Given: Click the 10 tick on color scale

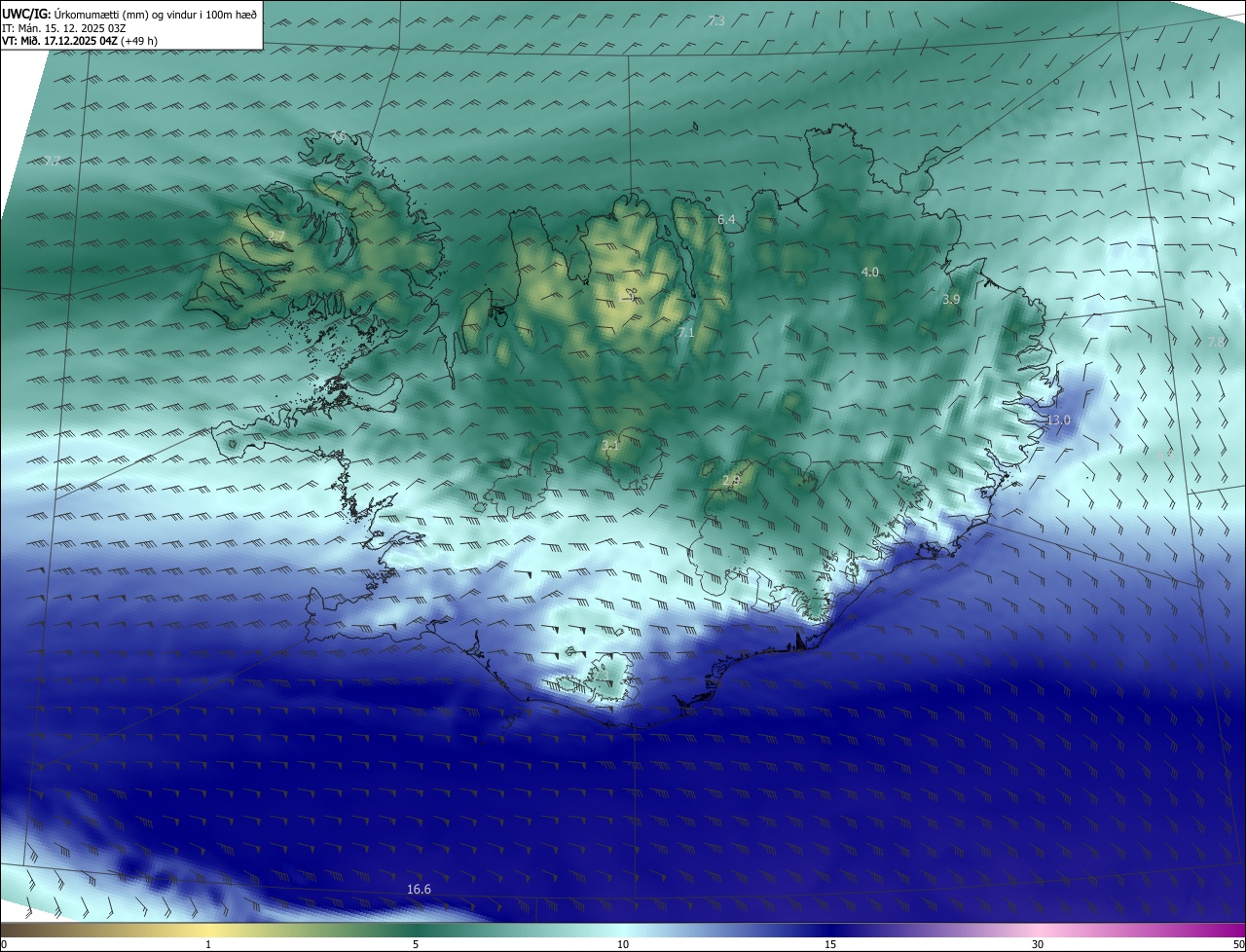Looking at the screenshot, I should pyautogui.click(x=623, y=944).
